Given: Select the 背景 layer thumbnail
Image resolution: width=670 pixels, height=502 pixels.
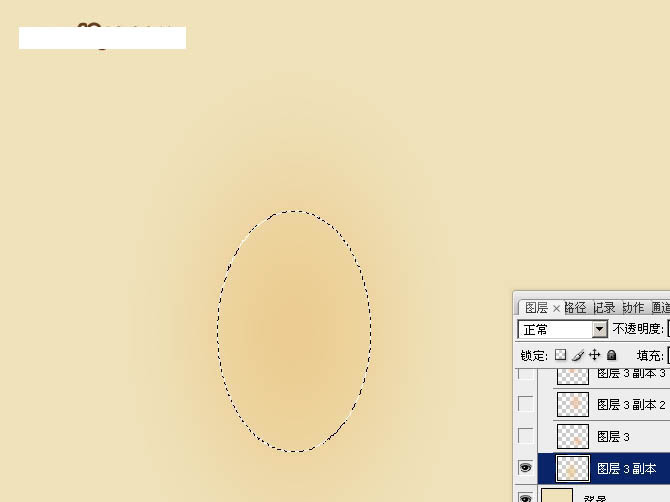Looking at the screenshot, I should point(557,496).
